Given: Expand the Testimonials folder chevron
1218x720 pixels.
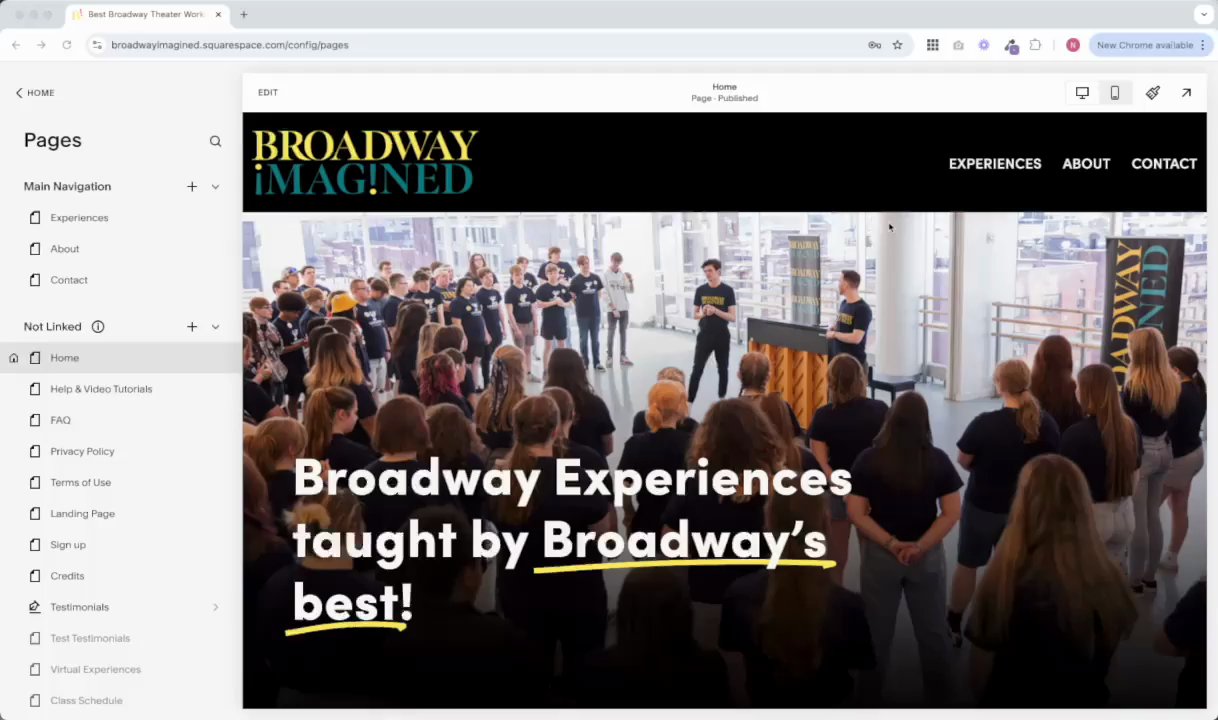Looking at the screenshot, I should [215, 607].
